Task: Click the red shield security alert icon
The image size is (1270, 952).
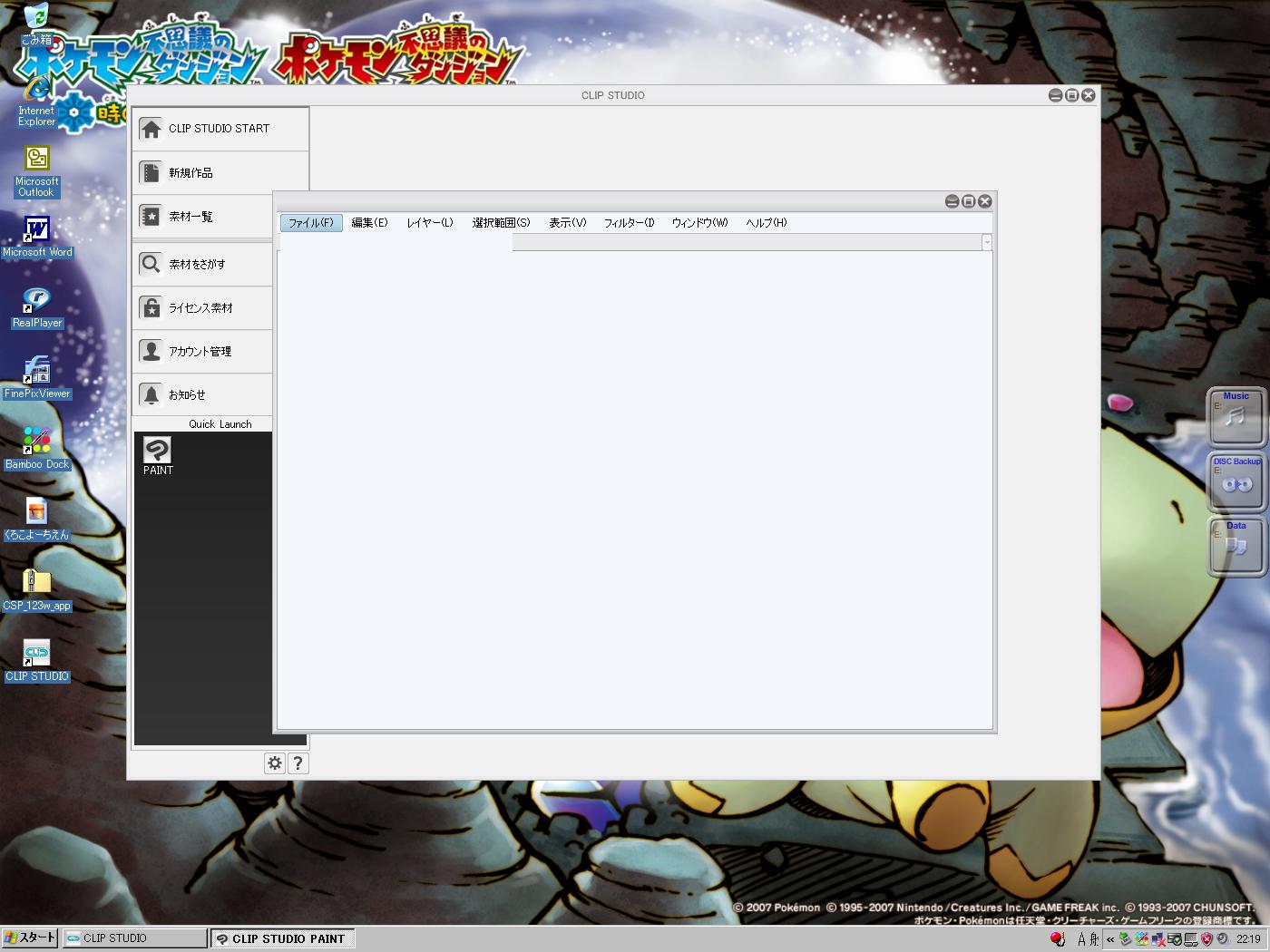Action: [1206, 939]
